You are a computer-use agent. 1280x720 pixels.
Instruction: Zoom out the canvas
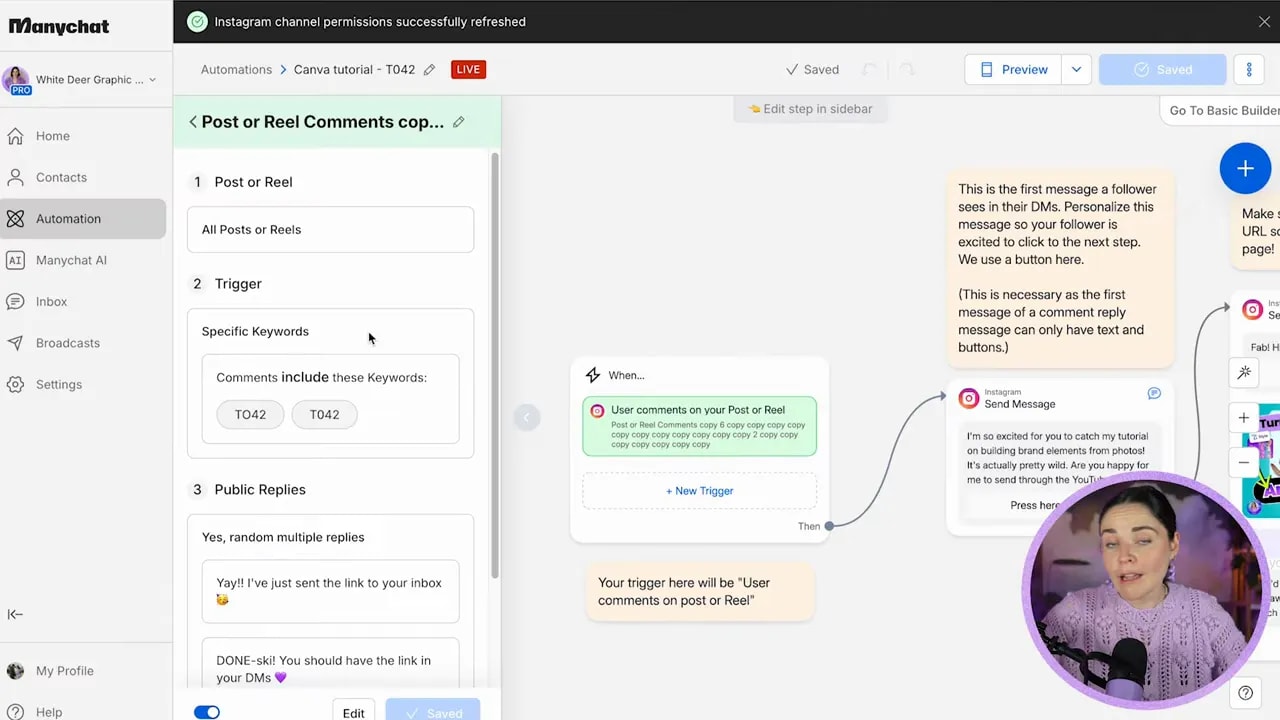1244,461
